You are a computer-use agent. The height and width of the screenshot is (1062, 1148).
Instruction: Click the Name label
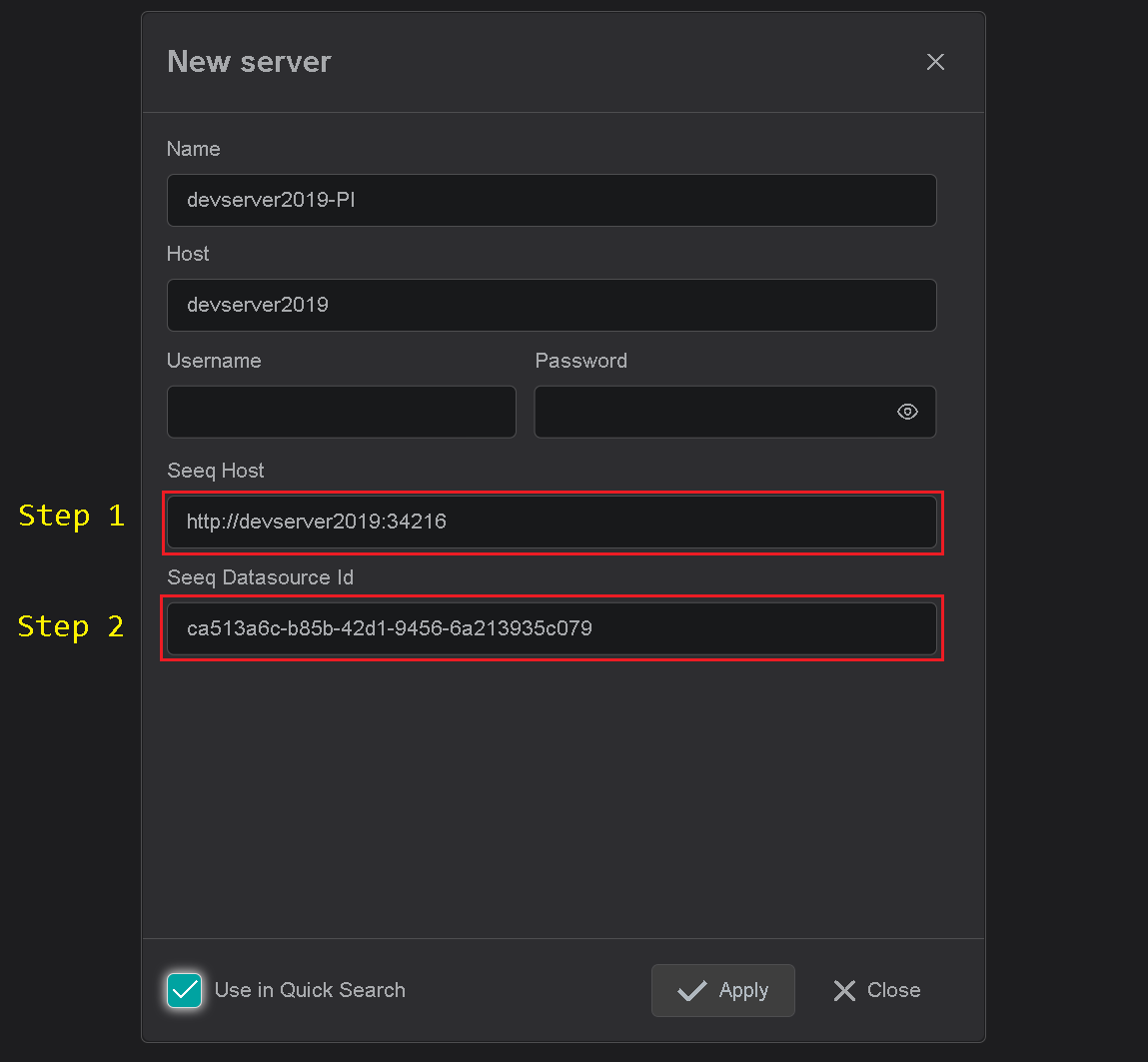(193, 149)
